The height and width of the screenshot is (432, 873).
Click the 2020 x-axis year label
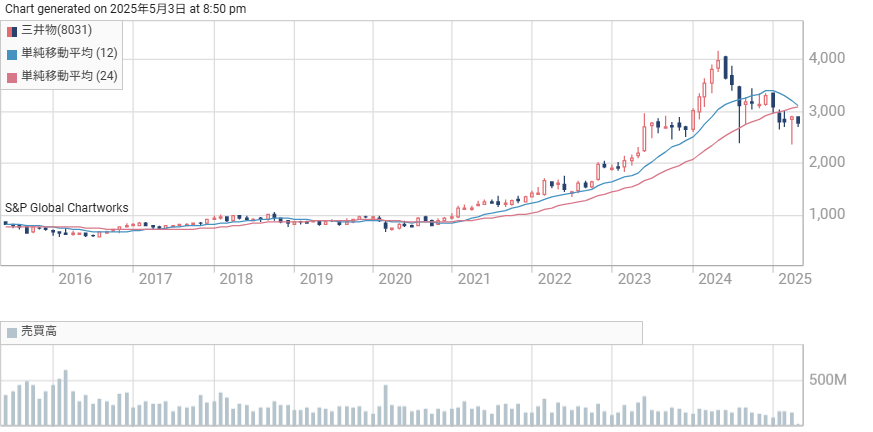(395, 278)
